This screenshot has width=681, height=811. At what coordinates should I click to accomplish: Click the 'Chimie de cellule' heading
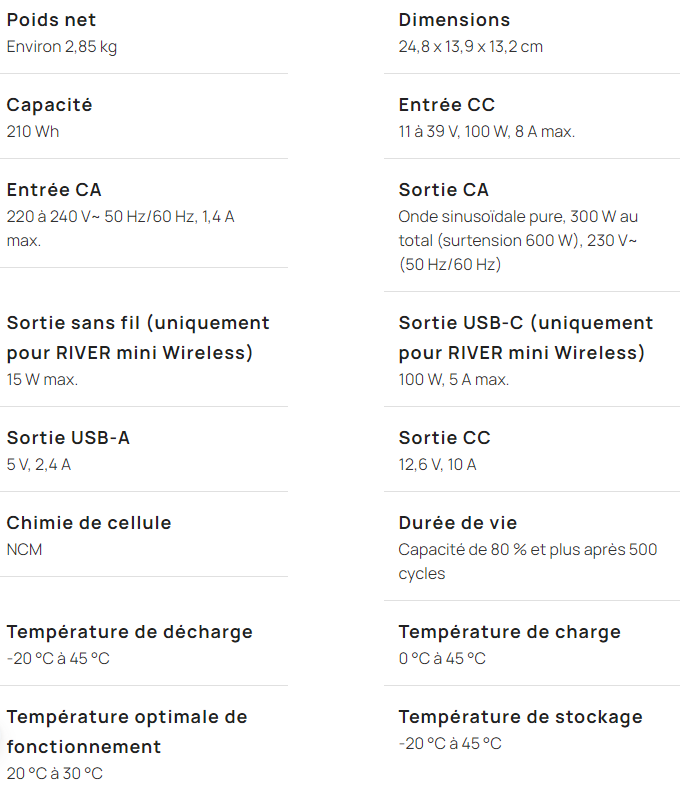(89, 523)
